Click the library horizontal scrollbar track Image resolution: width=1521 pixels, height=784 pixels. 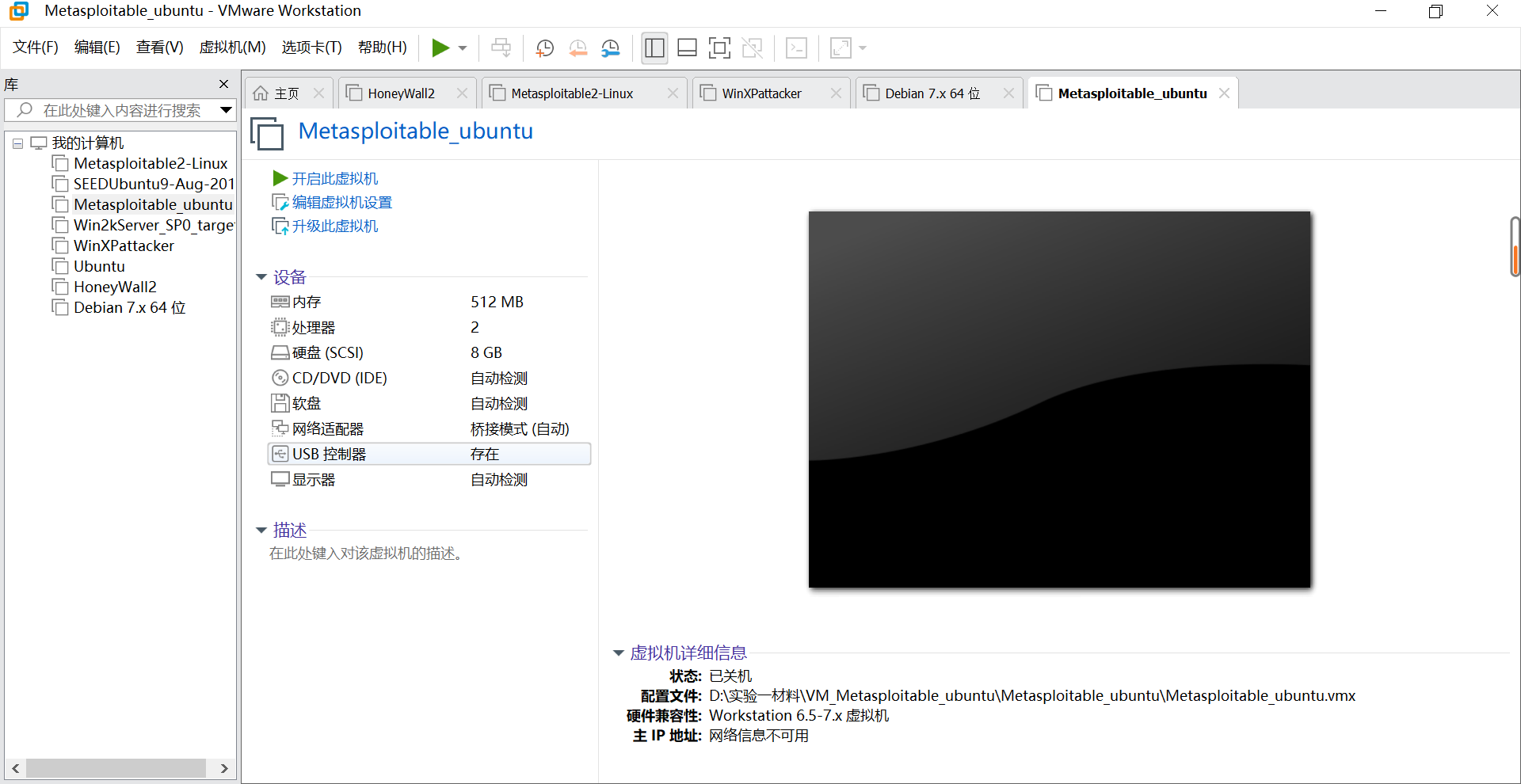pos(116,768)
